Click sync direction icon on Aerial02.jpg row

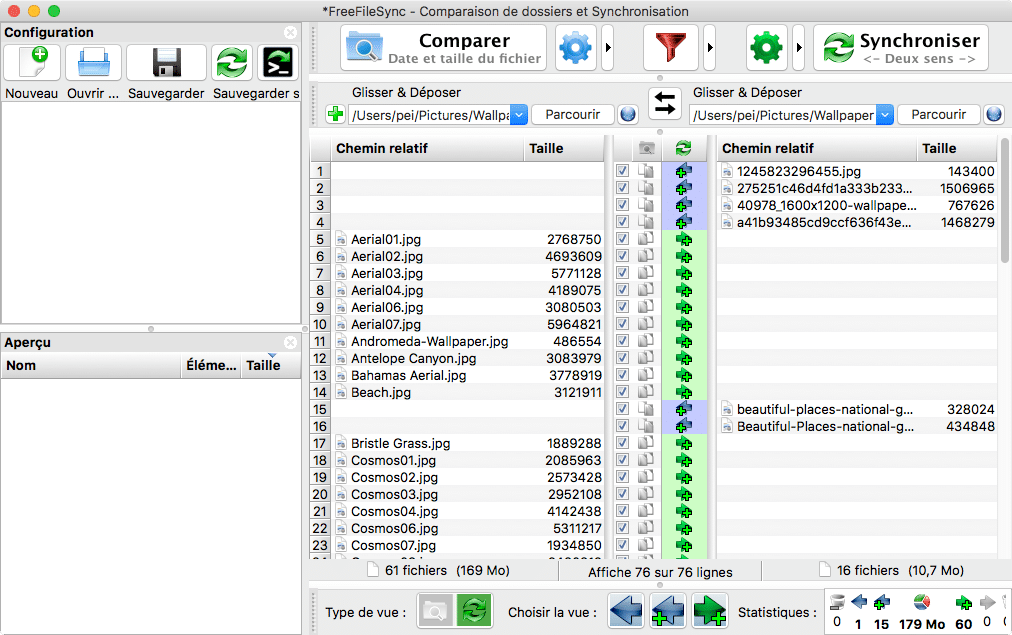(683, 256)
